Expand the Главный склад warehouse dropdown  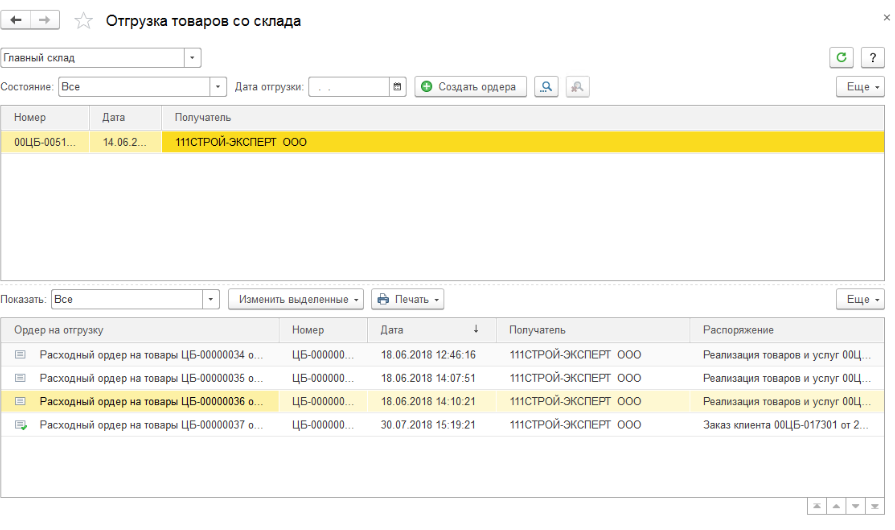pyautogui.click(x=193, y=58)
